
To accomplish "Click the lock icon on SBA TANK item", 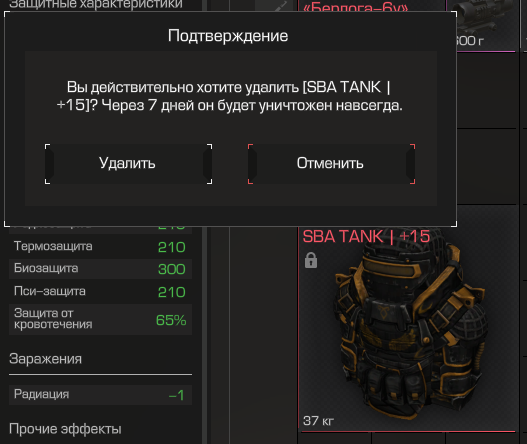I will (311, 260).
